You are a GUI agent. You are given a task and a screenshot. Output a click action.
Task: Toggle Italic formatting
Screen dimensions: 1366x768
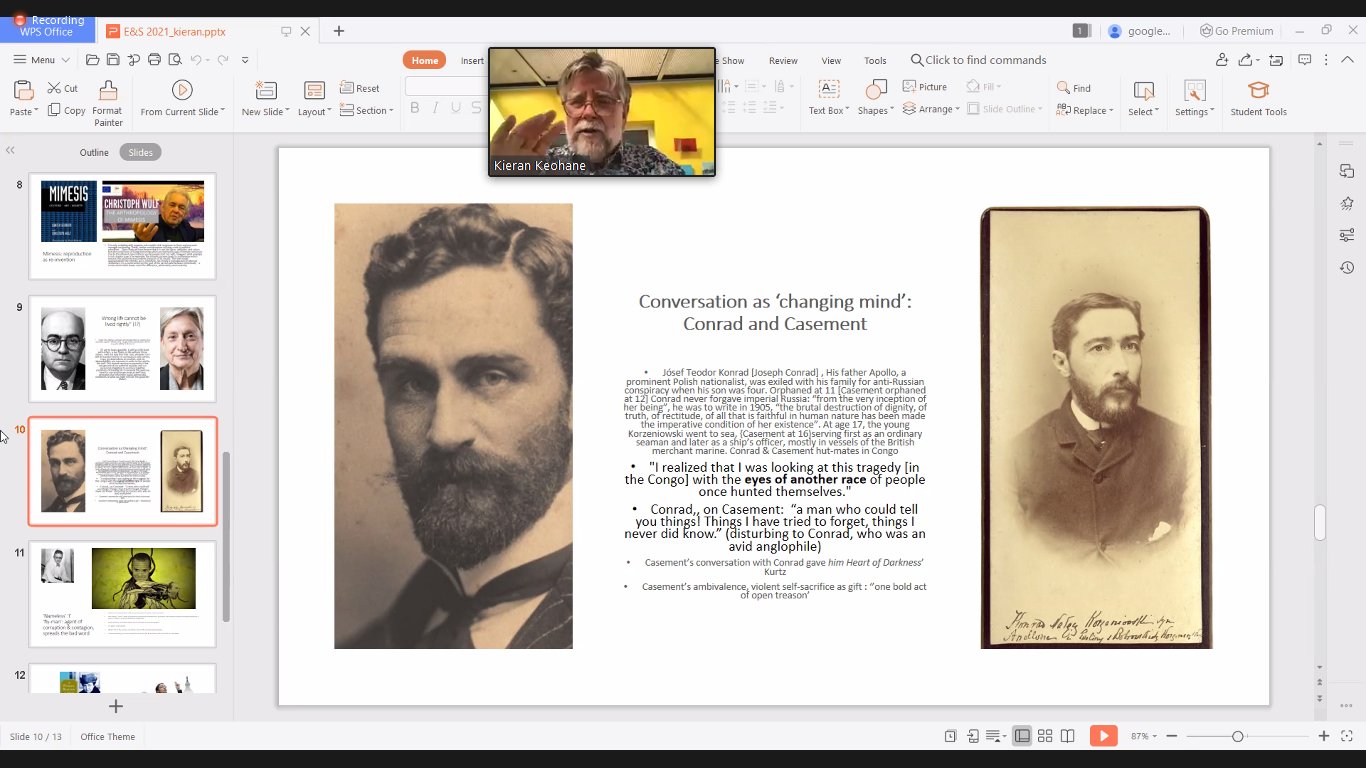[x=435, y=108]
